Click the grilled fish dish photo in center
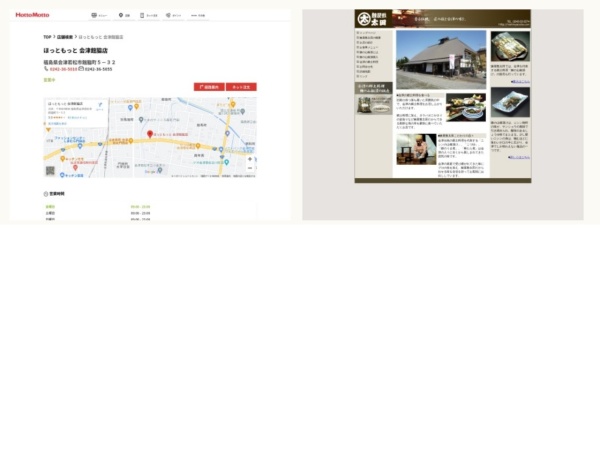Image resolution: width=600 pixels, height=450 pixels. (466, 108)
